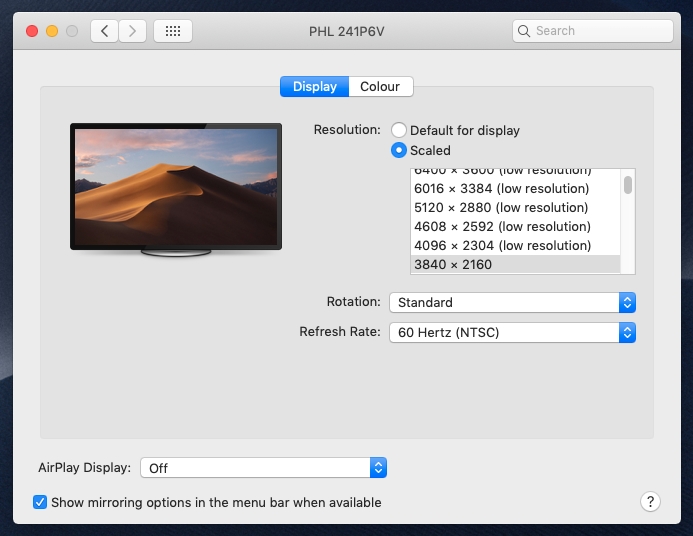The width and height of the screenshot is (693, 536).
Task: Select the Scaled resolution radio button
Action: click(x=399, y=150)
